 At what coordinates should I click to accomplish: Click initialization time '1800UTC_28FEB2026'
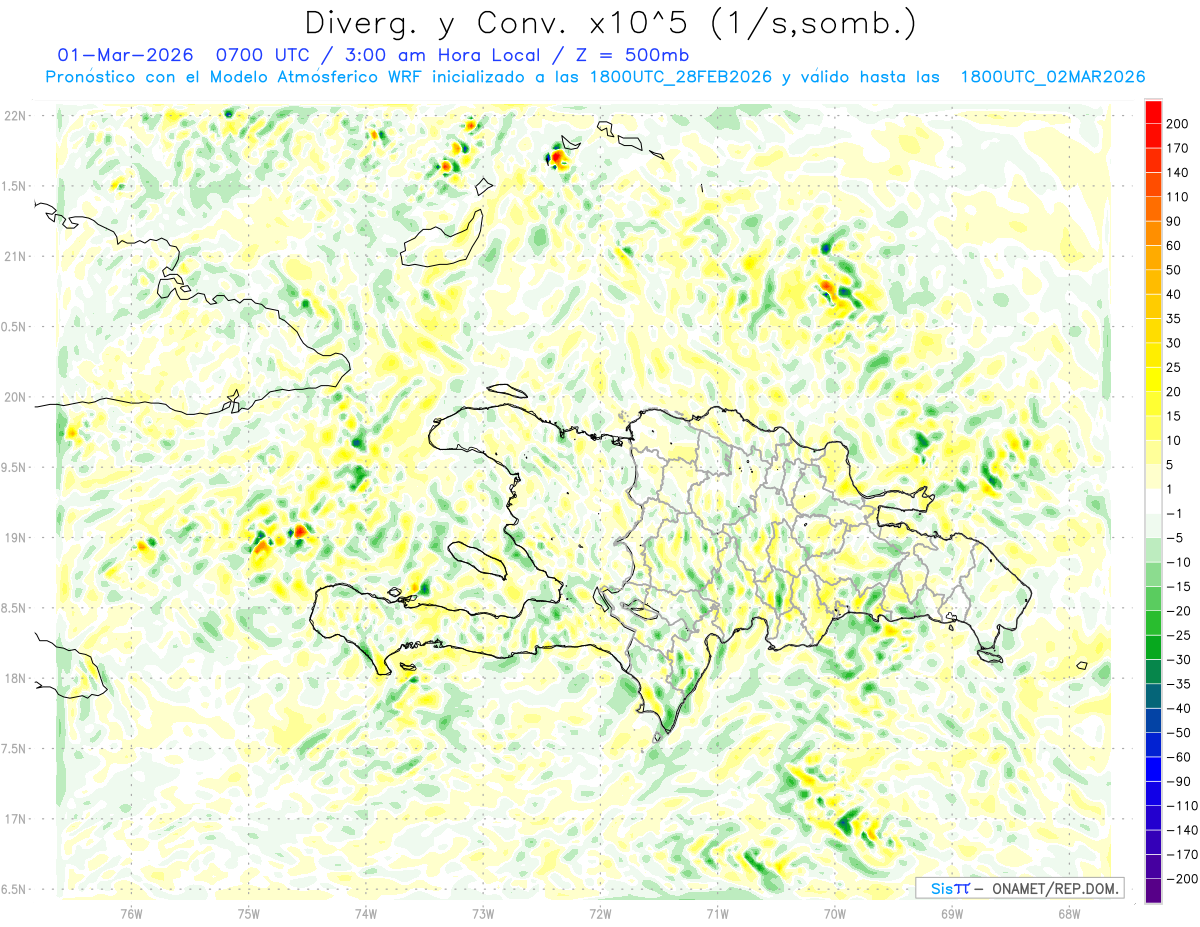tap(681, 77)
